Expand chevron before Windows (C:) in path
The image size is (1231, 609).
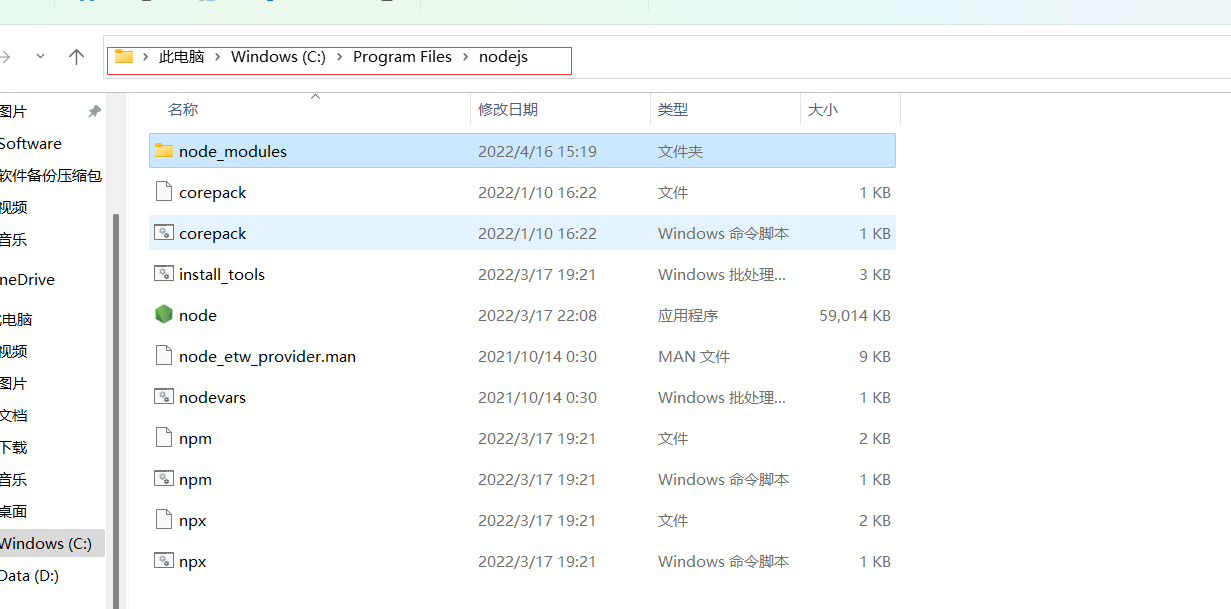click(x=218, y=57)
